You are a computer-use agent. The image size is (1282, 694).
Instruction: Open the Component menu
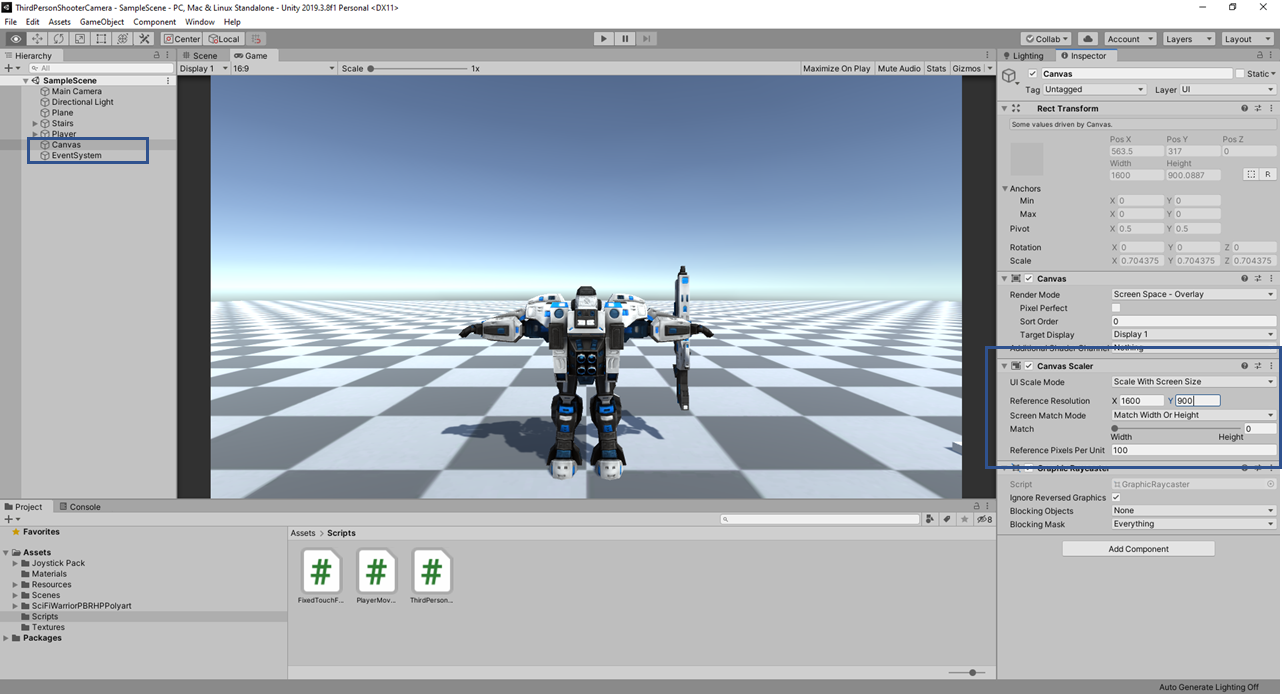[x=155, y=22]
